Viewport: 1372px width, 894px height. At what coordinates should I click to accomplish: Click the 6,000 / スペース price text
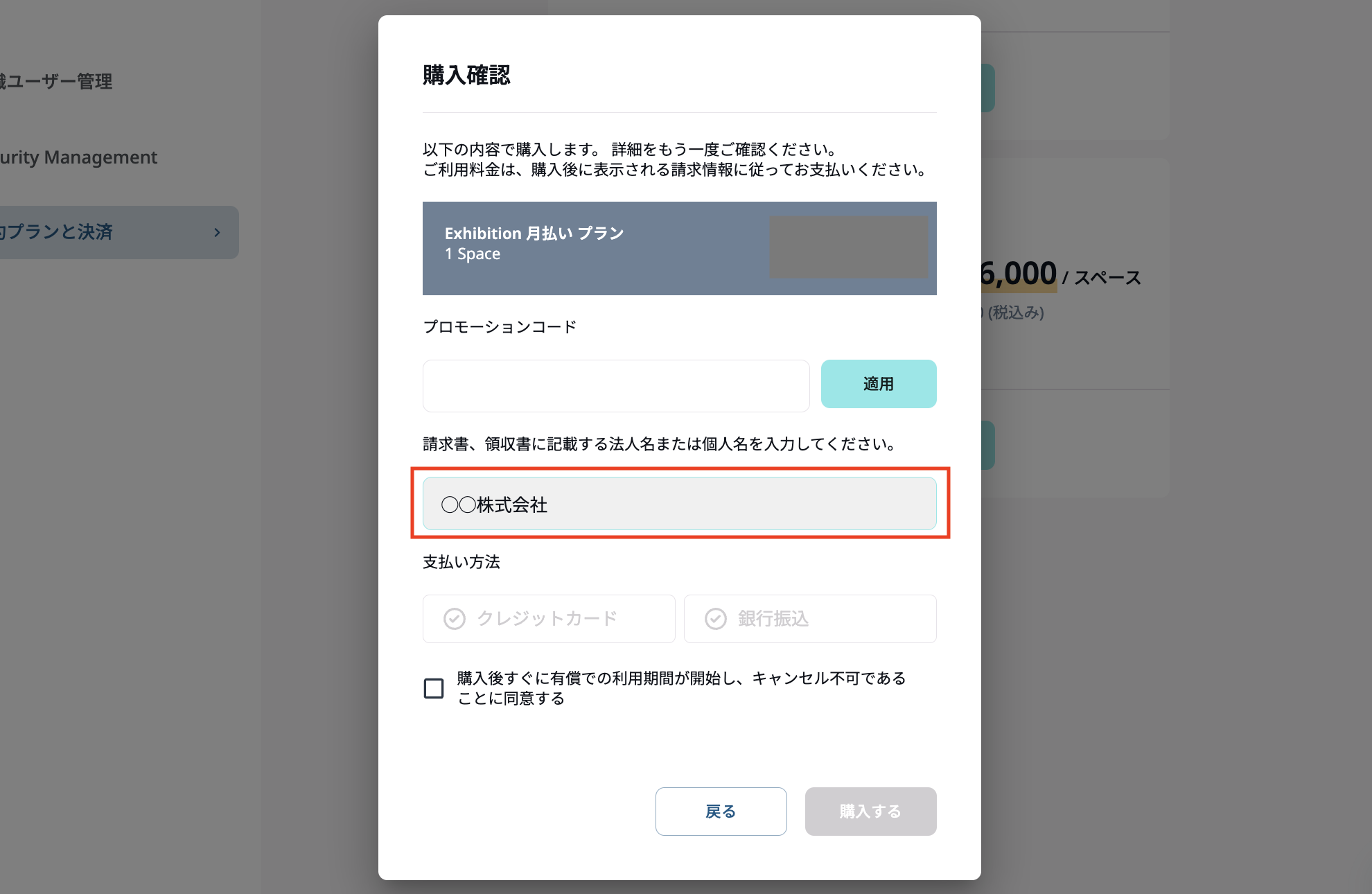(x=1061, y=274)
